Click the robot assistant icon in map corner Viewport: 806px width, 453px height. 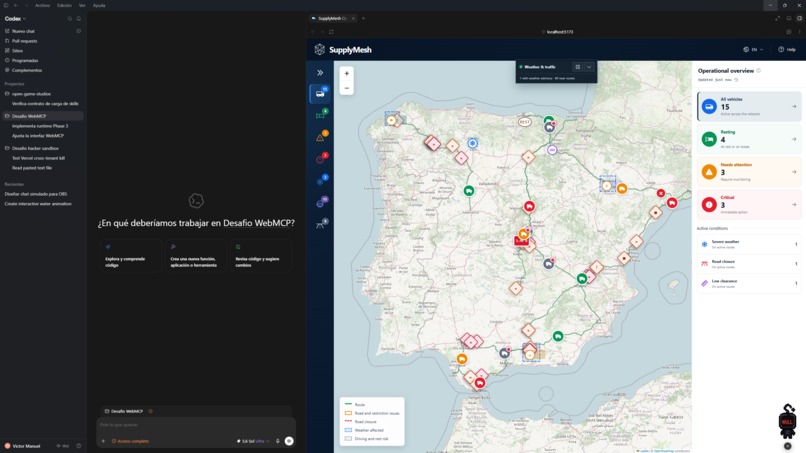pyautogui.click(x=787, y=422)
